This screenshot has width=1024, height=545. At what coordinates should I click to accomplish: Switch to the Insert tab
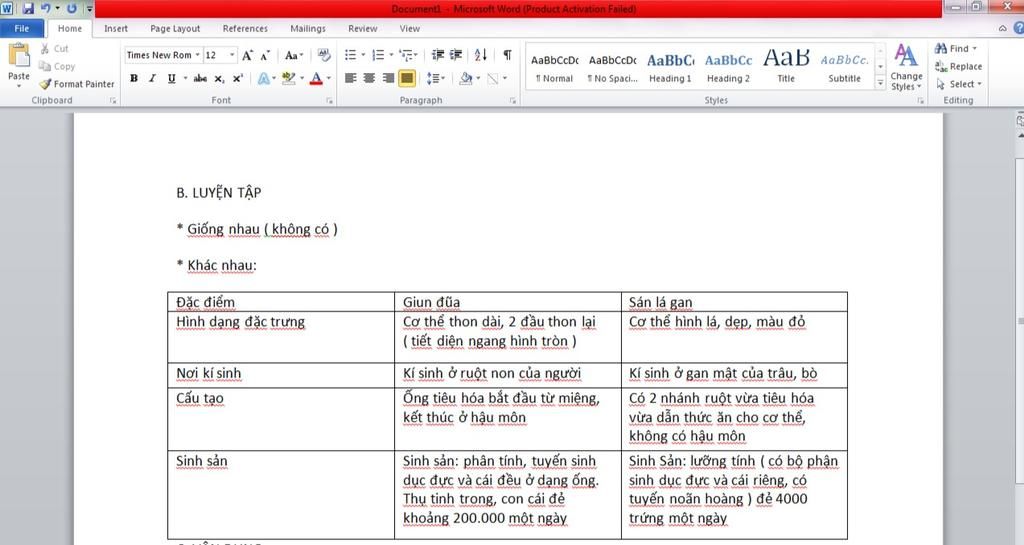click(116, 28)
